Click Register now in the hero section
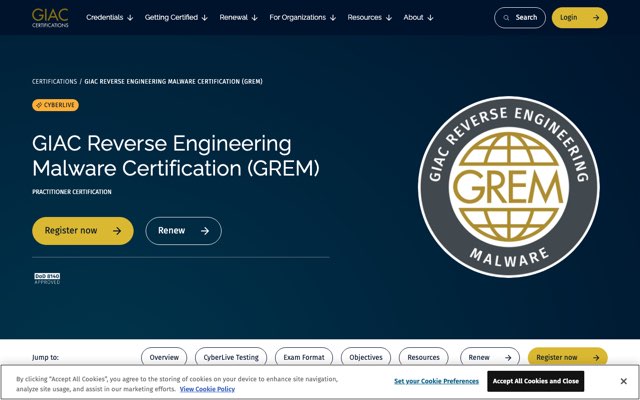 coord(83,231)
